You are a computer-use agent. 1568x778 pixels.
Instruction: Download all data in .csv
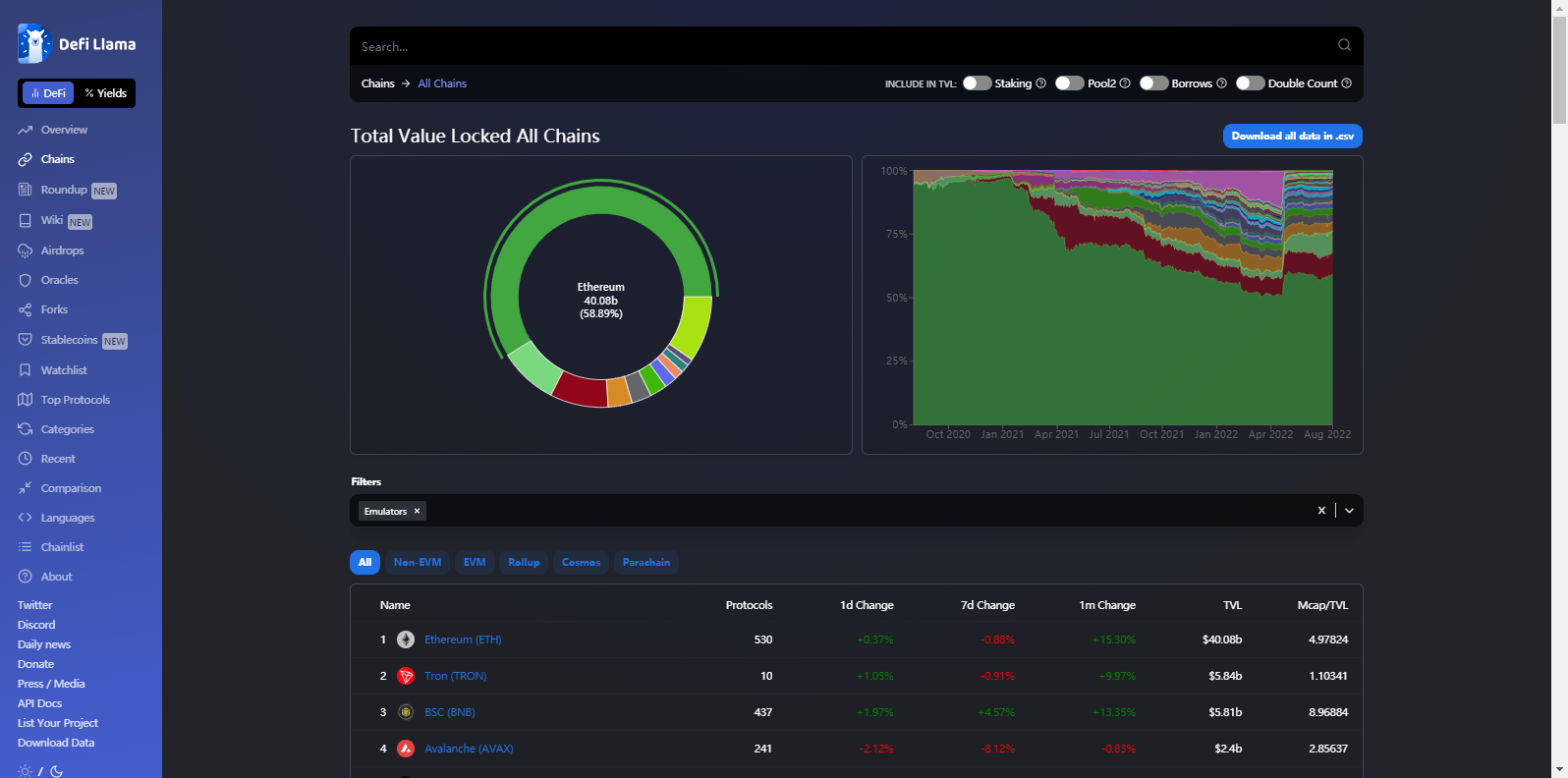tap(1292, 137)
